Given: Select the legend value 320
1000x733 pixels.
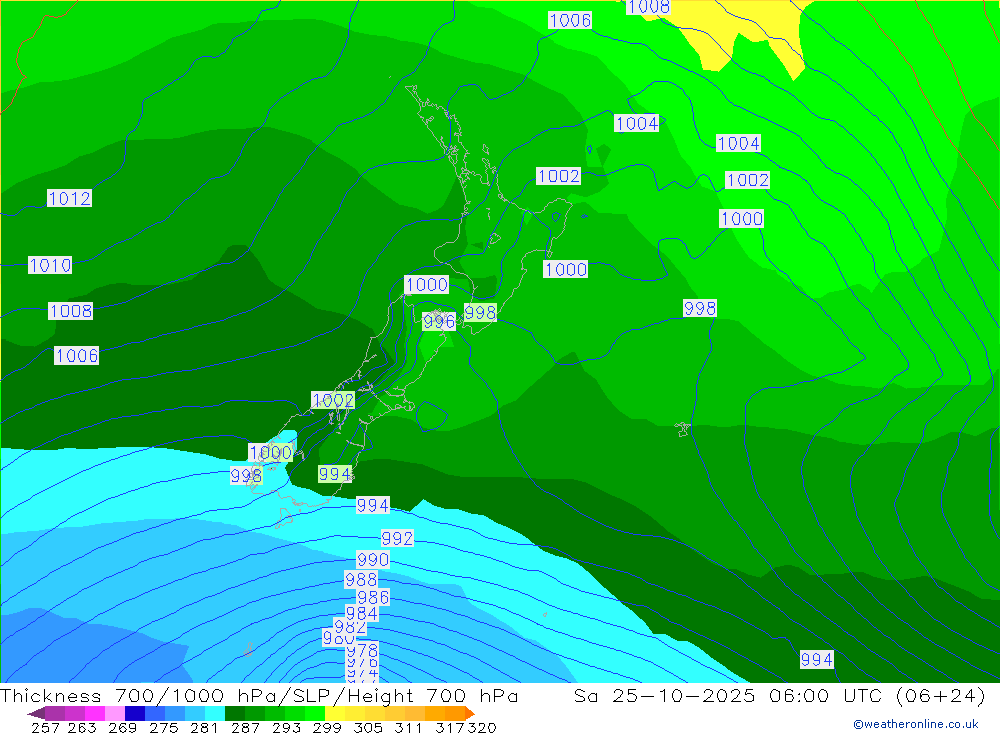Looking at the screenshot, I should (x=482, y=728).
